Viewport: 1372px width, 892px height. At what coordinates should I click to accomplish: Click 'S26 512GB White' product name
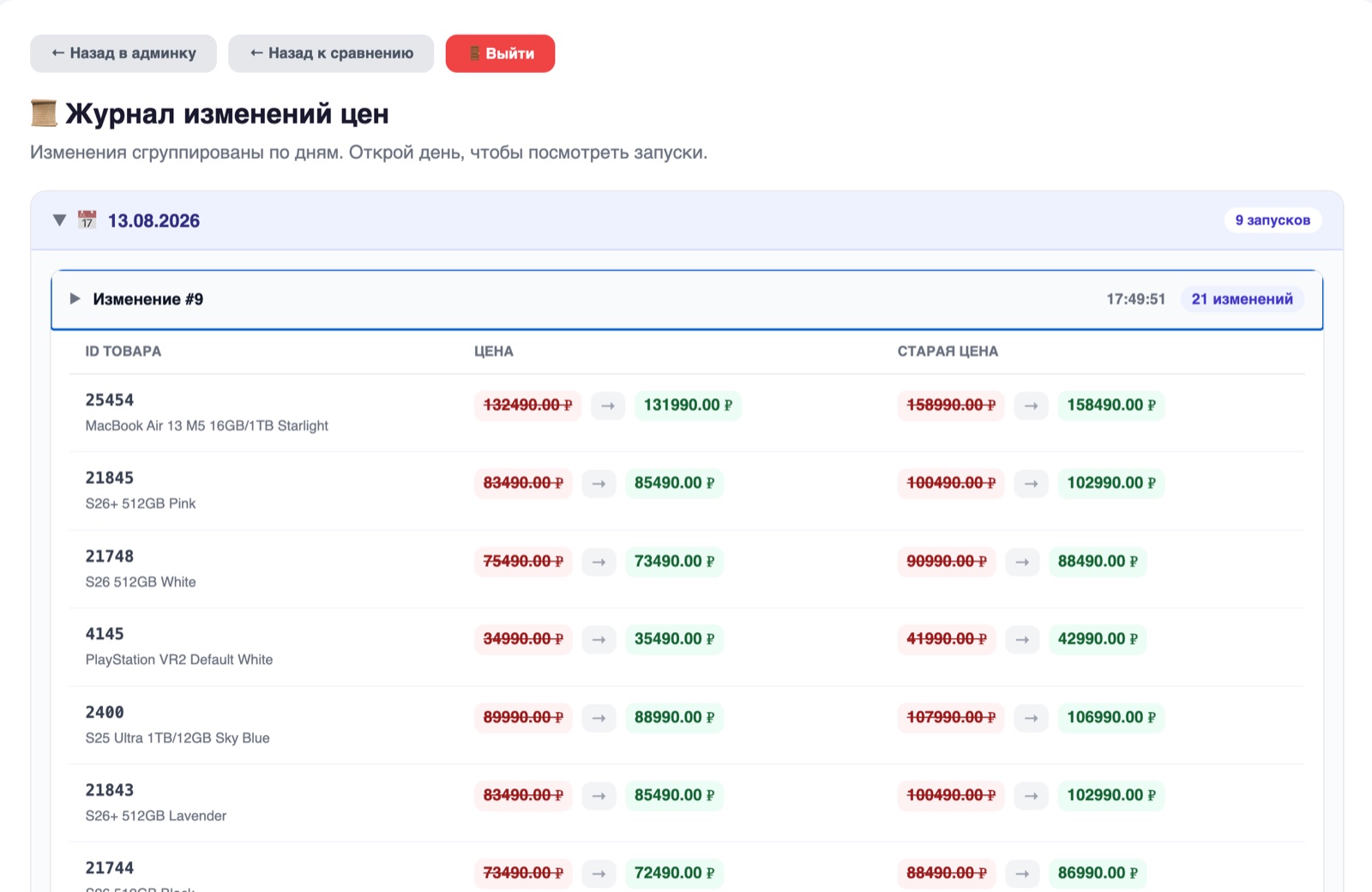(141, 582)
